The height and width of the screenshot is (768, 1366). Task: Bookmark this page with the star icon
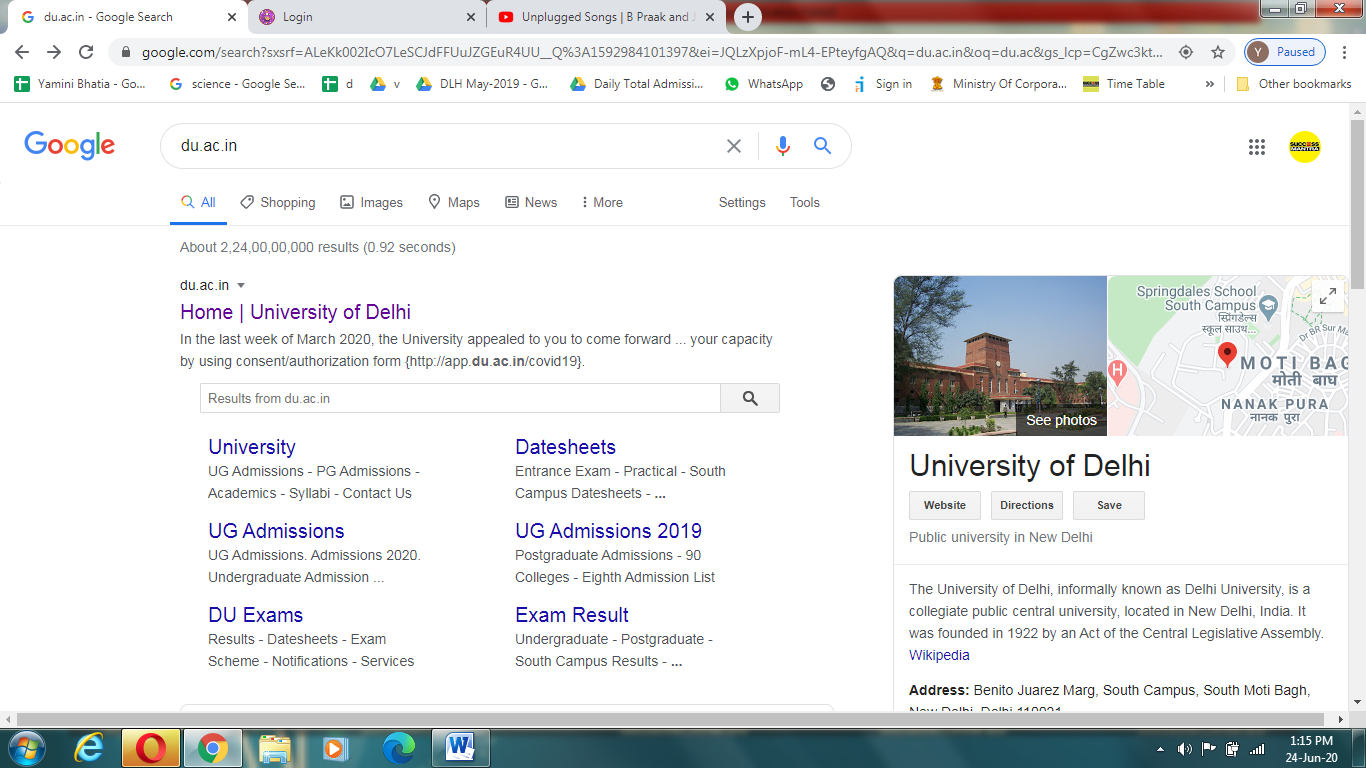click(1218, 52)
